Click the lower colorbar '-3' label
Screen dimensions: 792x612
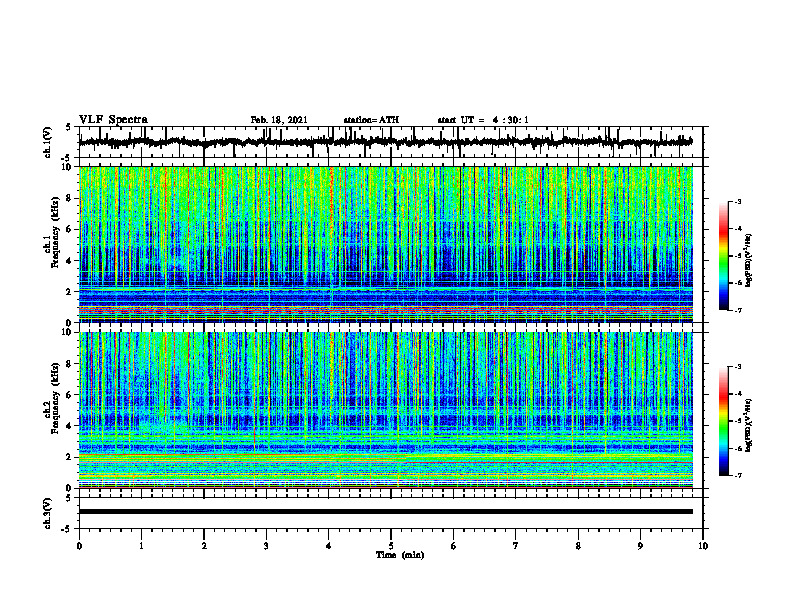pos(737,367)
